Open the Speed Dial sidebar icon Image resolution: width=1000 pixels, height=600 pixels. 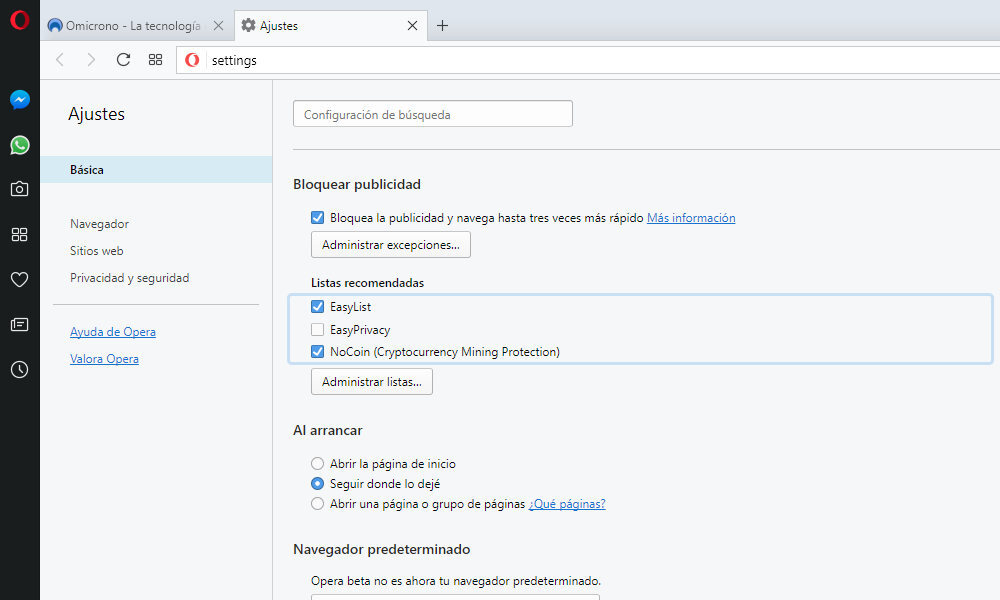pos(19,235)
